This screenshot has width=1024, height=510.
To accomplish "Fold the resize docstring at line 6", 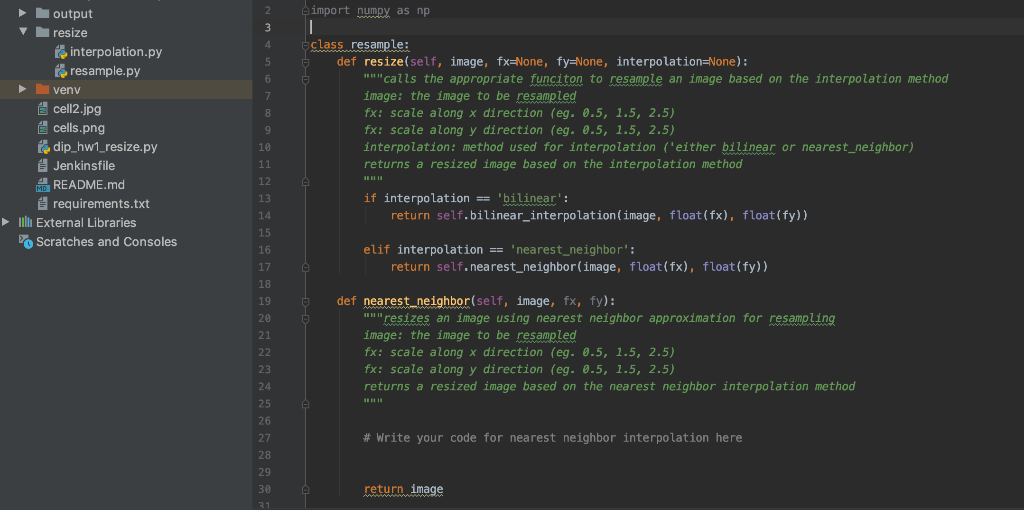I will (305, 79).
